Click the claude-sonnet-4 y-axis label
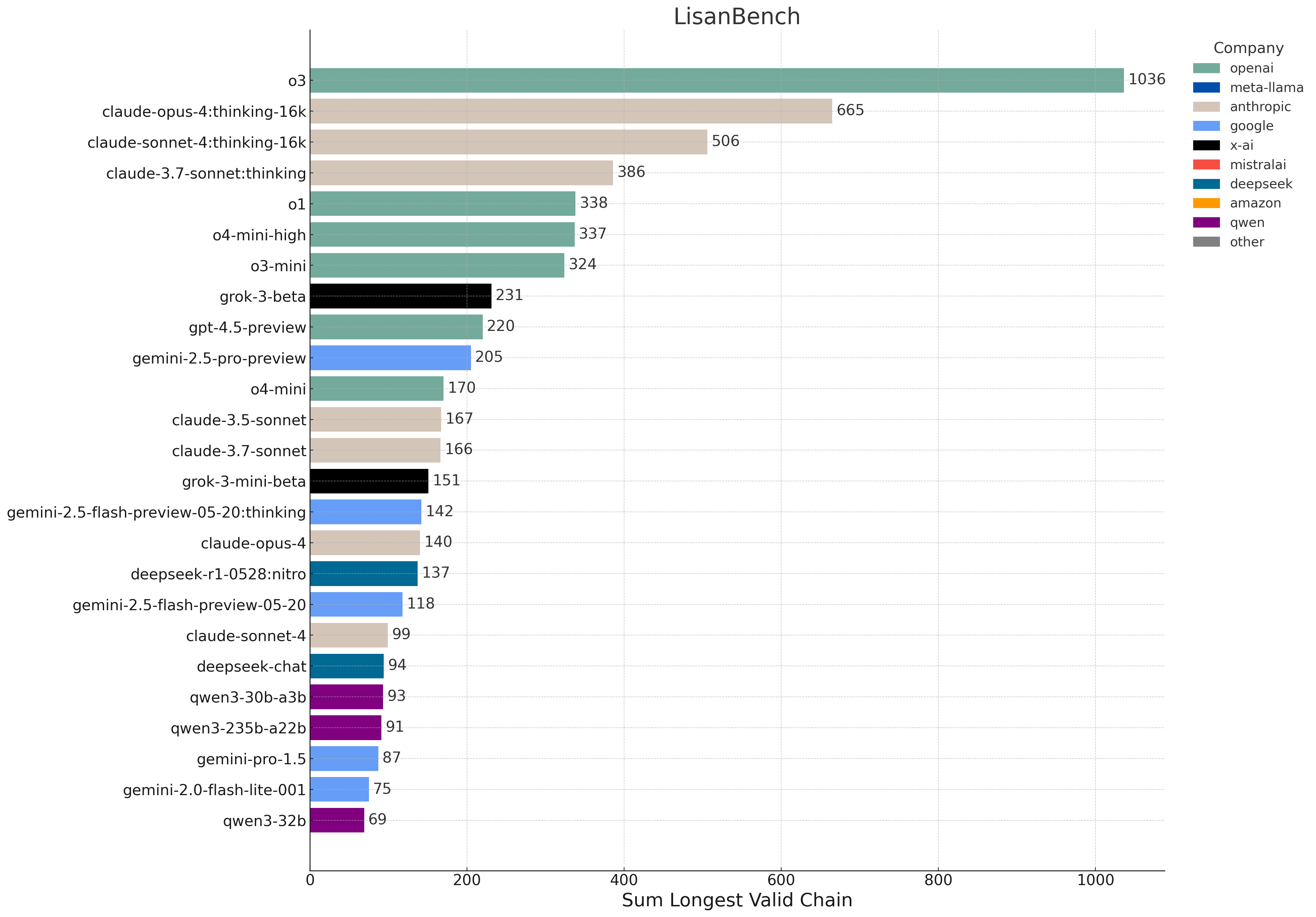1316x917 pixels. [x=246, y=636]
